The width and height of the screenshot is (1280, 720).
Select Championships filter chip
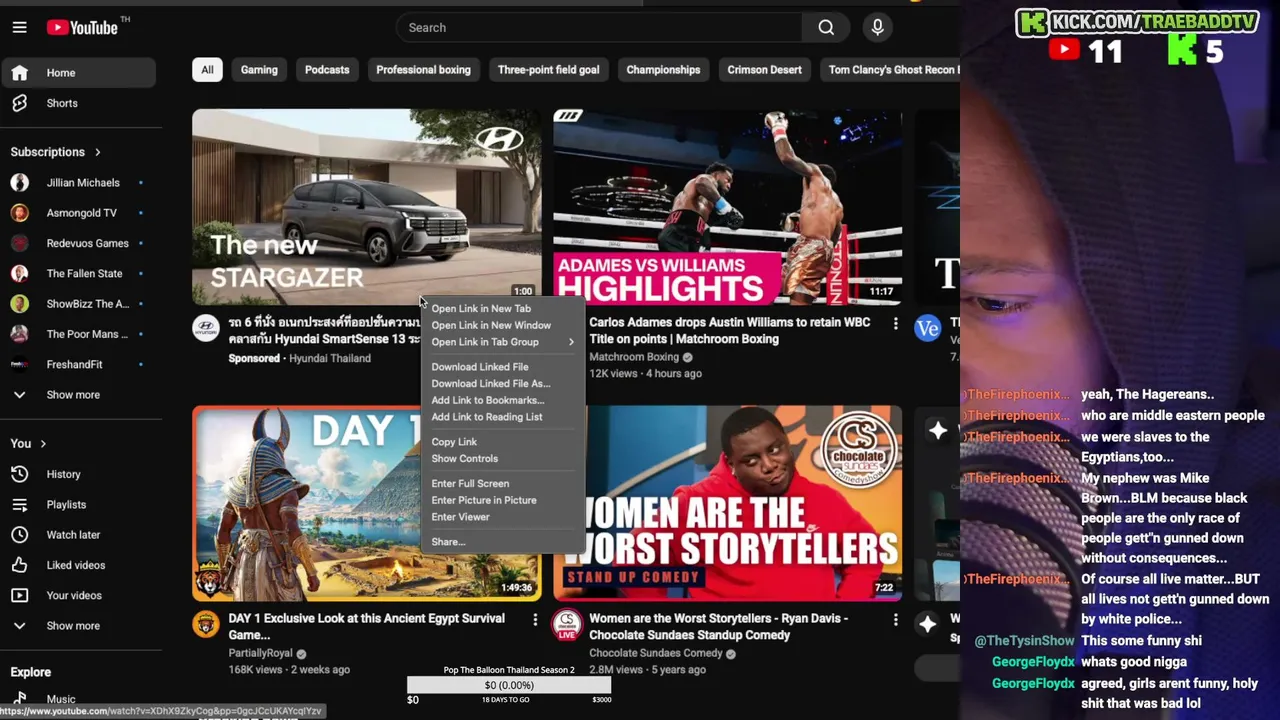point(663,70)
